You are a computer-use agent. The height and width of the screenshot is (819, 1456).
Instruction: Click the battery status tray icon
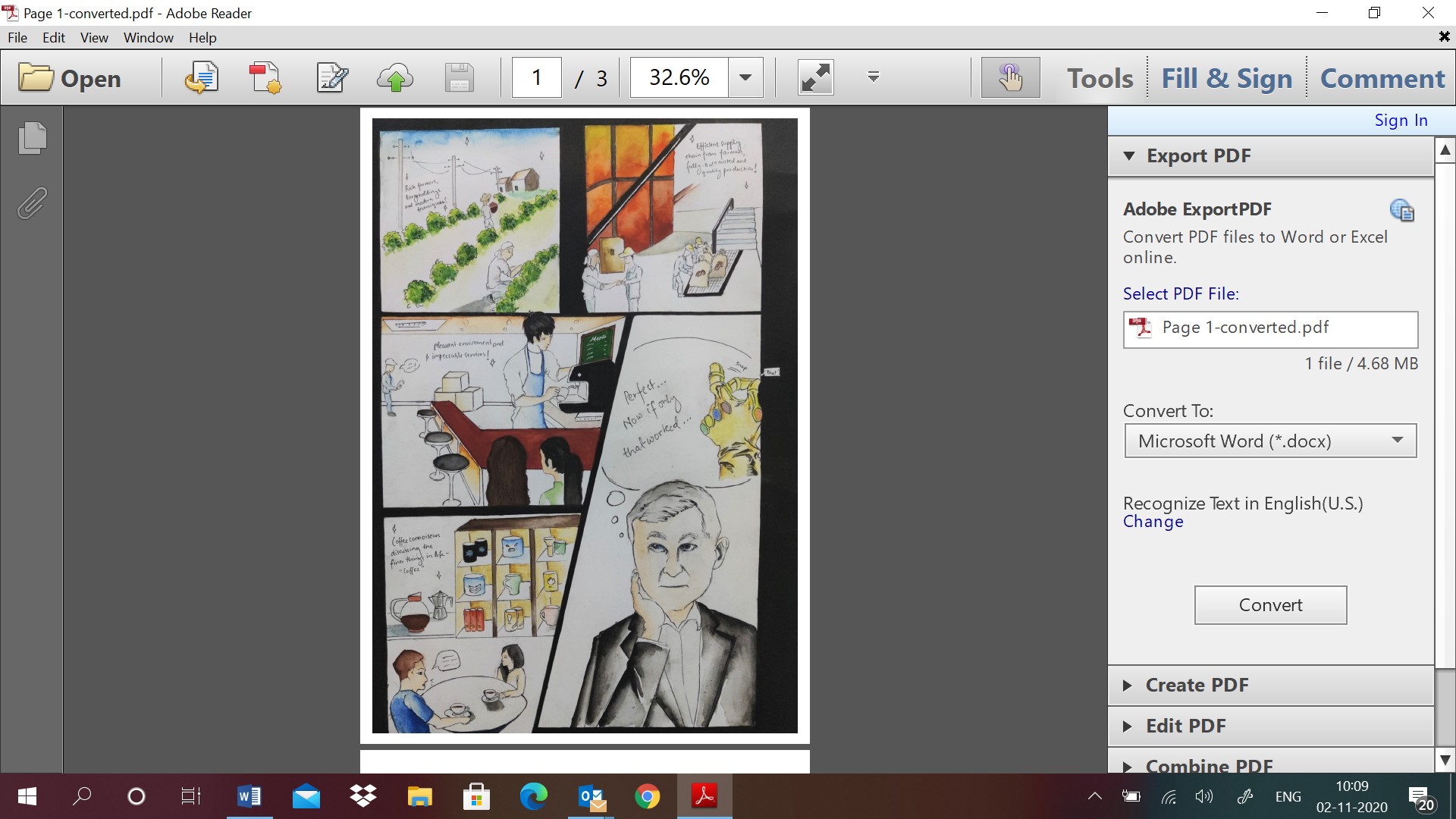click(x=1131, y=796)
